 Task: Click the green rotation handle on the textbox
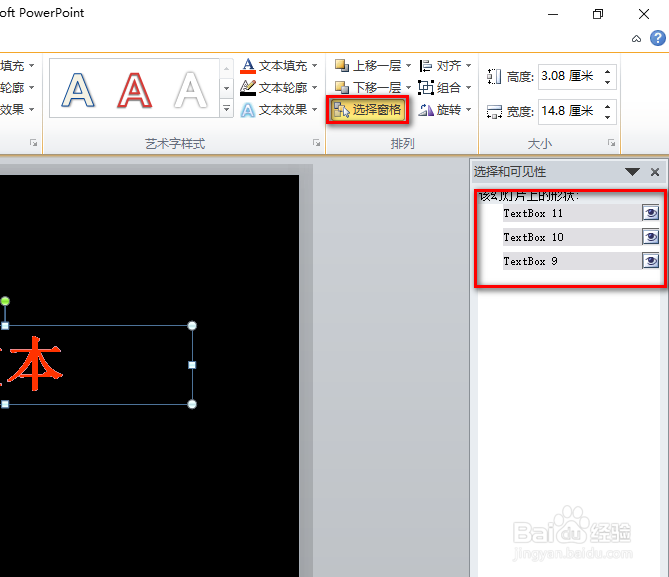5,301
